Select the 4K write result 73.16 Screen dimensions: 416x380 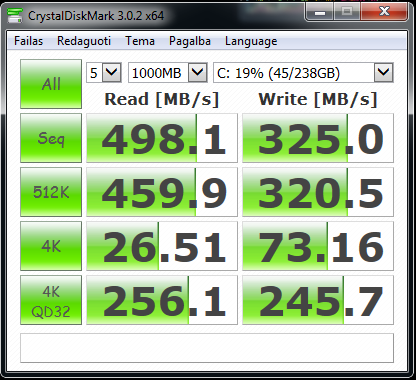[x=318, y=246]
